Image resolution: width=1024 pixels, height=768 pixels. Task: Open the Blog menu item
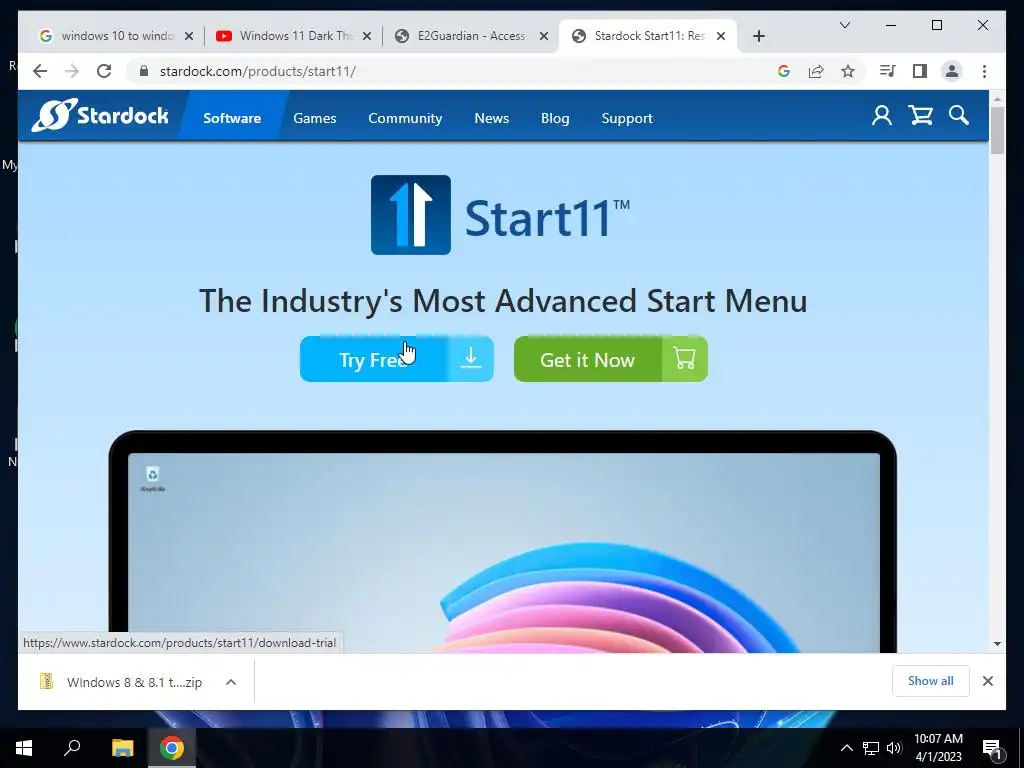click(555, 118)
